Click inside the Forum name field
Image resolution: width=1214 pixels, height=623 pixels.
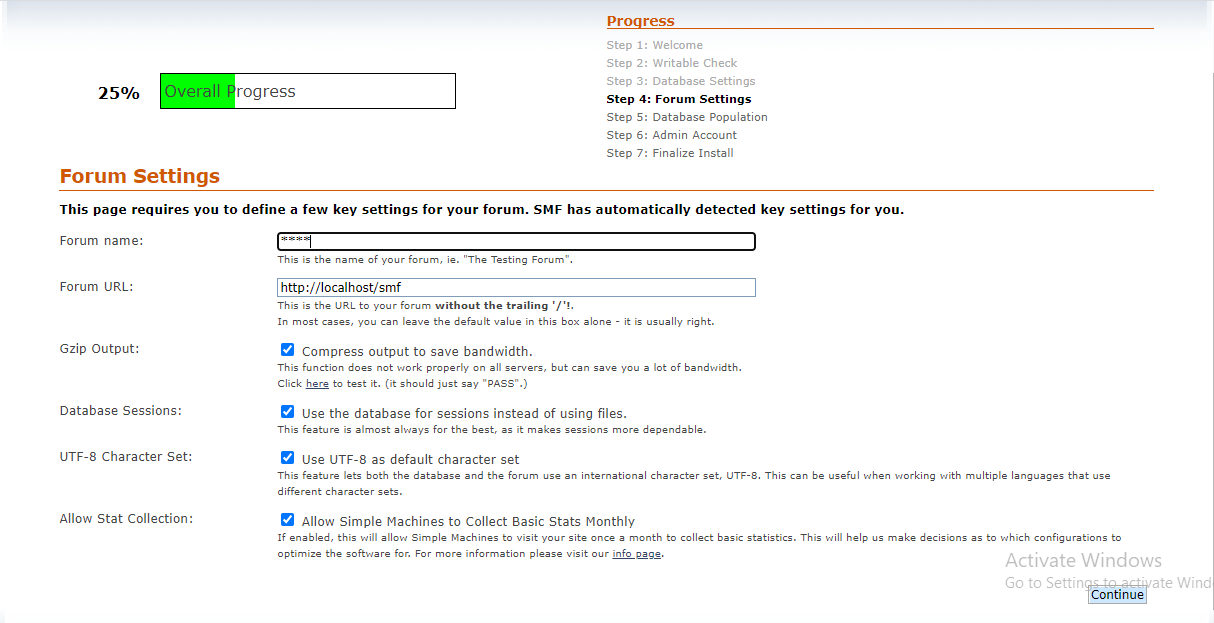pos(516,241)
